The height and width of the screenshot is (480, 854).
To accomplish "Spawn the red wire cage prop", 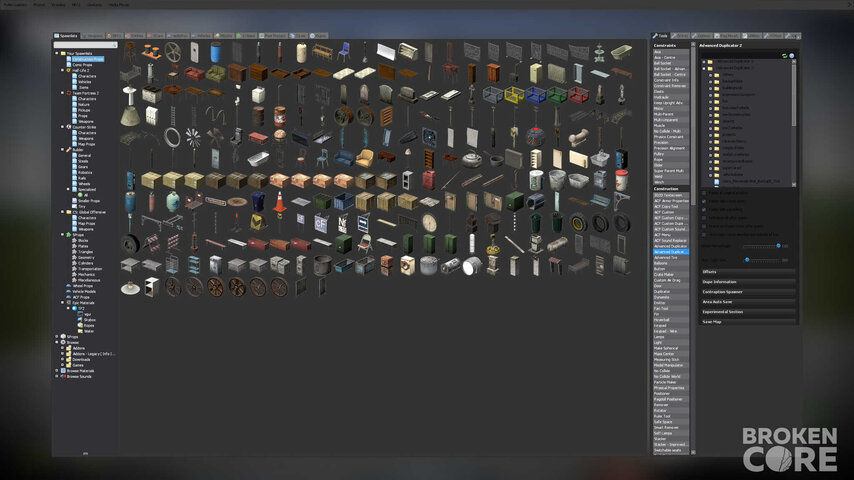I will click(578, 95).
